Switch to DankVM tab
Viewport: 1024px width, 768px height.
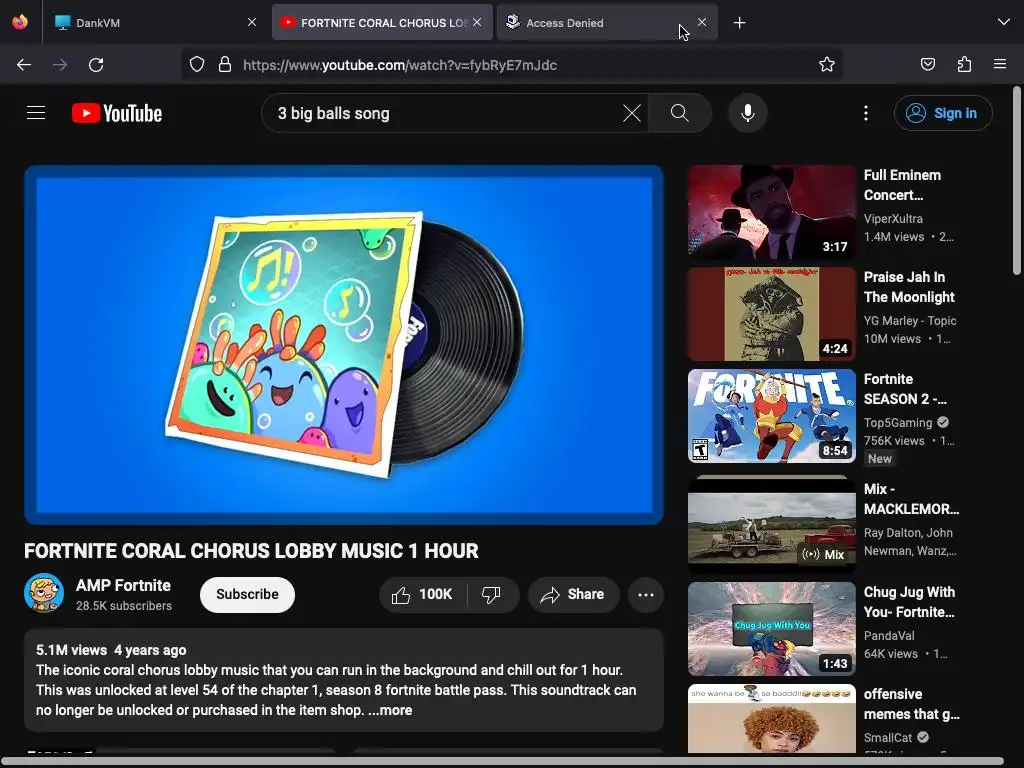[150, 23]
